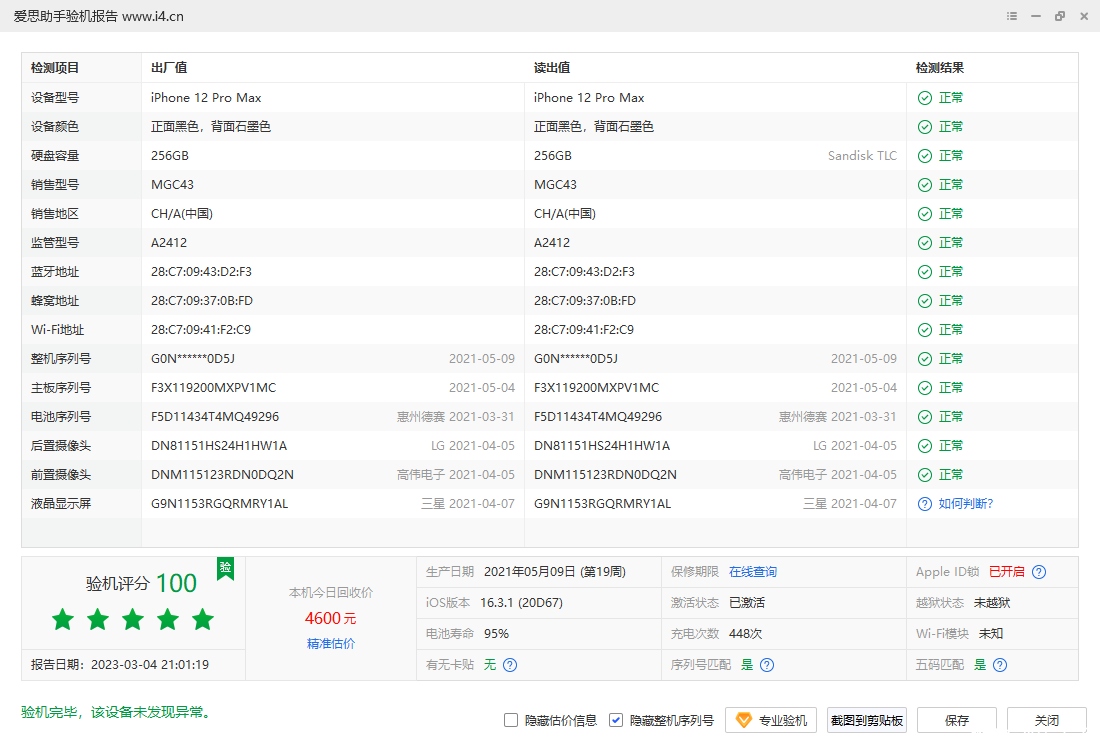This screenshot has height=749, width=1100.
Task: Click the green check icon for 蜂窝地址
Action: 925,301
